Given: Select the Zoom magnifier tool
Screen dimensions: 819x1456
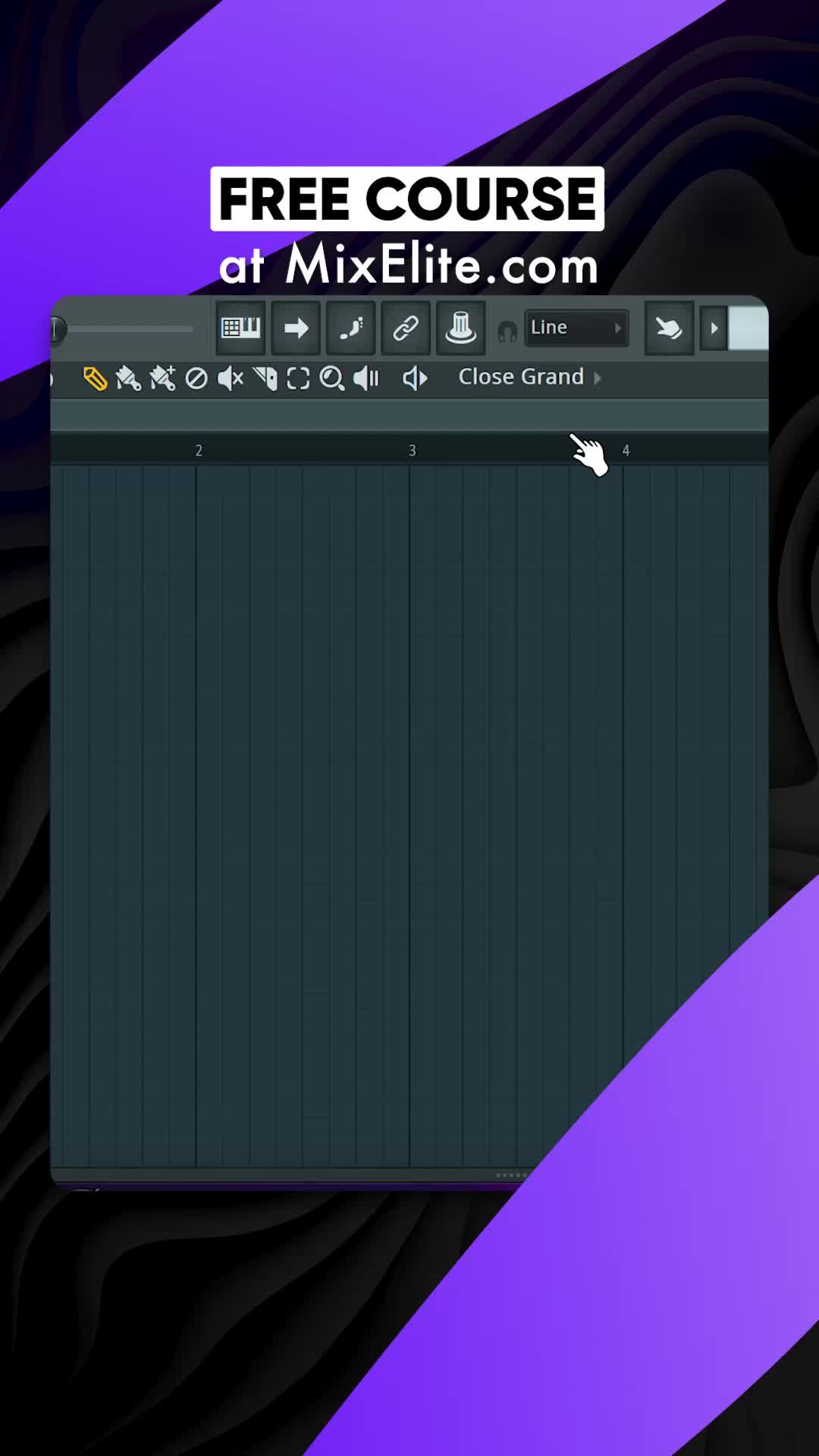Looking at the screenshot, I should [332, 378].
